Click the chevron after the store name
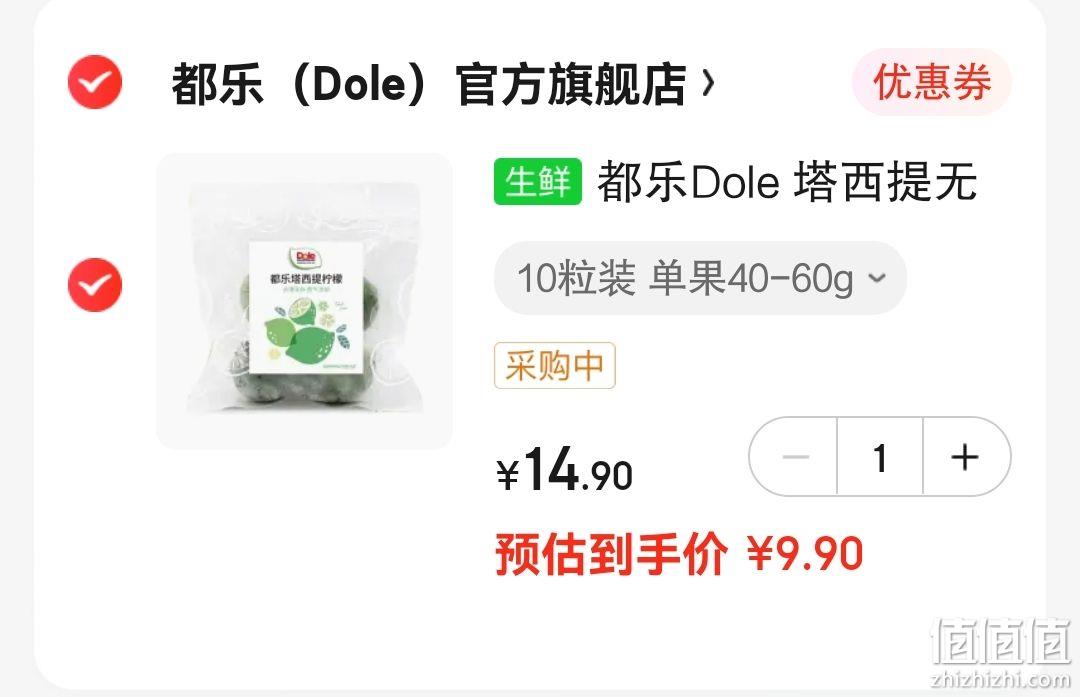This screenshot has width=1080, height=697. pos(708,84)
